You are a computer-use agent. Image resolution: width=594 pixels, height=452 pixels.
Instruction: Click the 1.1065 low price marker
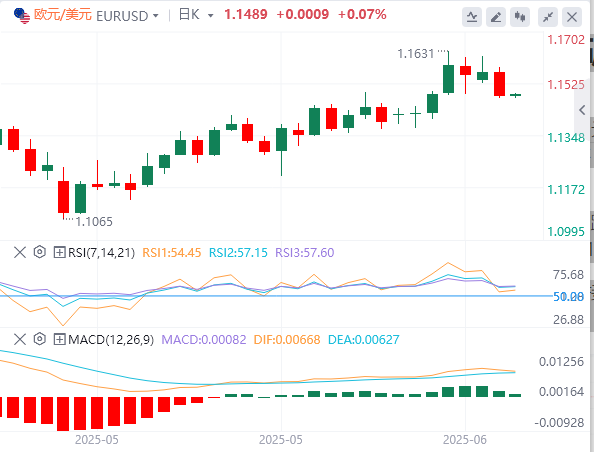pyautogui.click(x=94, y=222)
